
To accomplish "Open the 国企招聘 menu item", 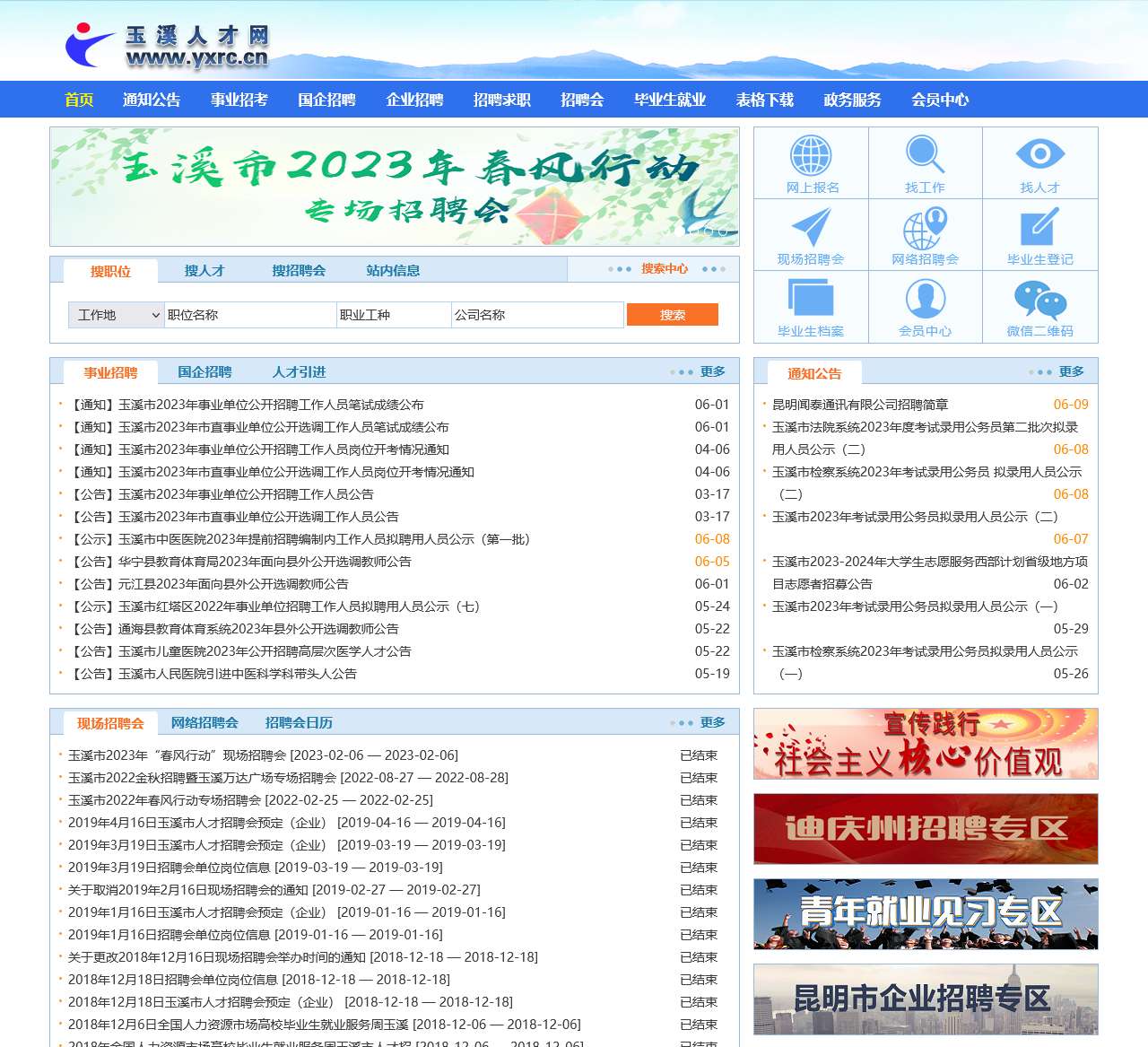I will [x=326, y=100].
